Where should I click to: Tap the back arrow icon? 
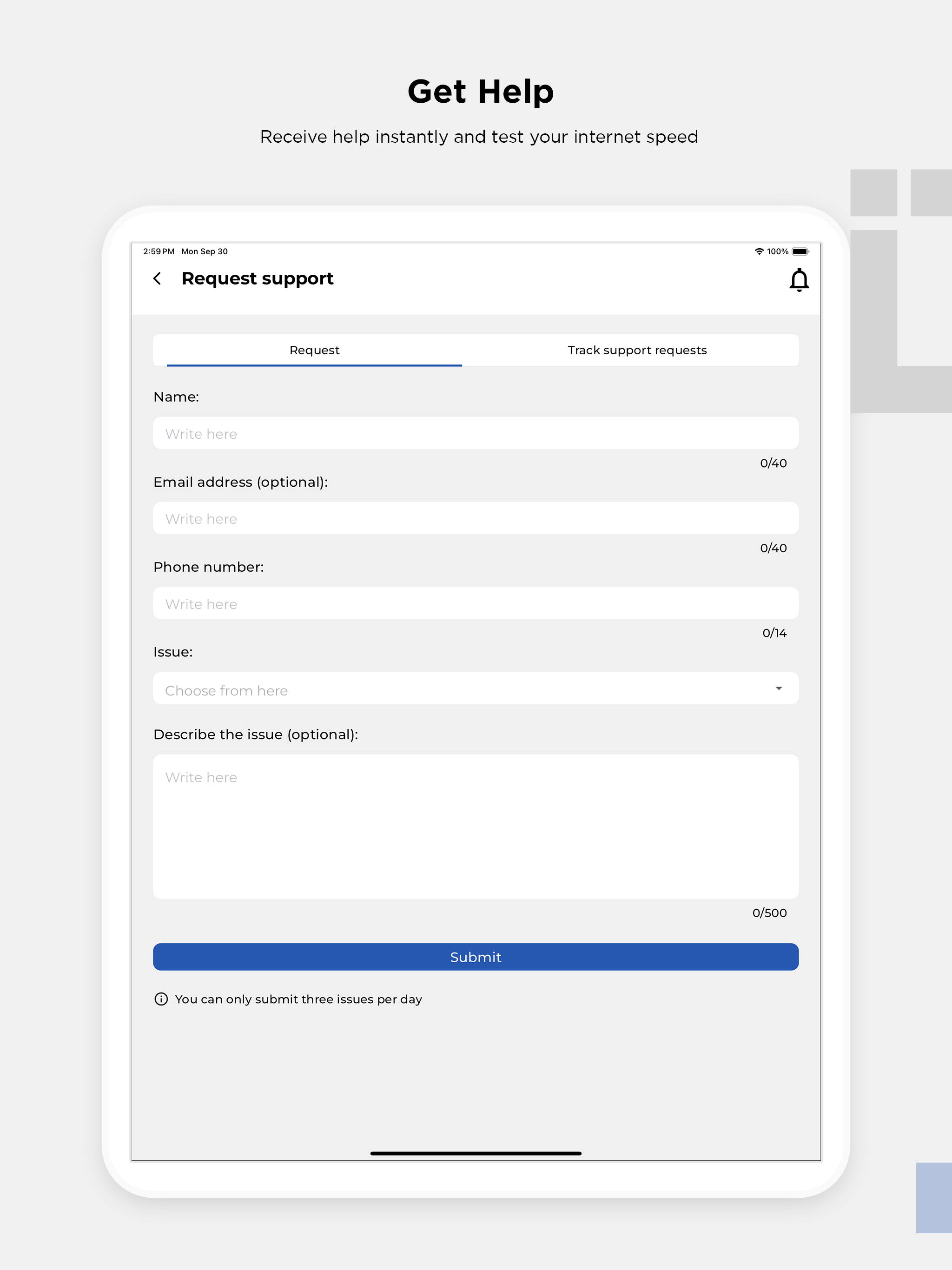[x=157, y=278]
